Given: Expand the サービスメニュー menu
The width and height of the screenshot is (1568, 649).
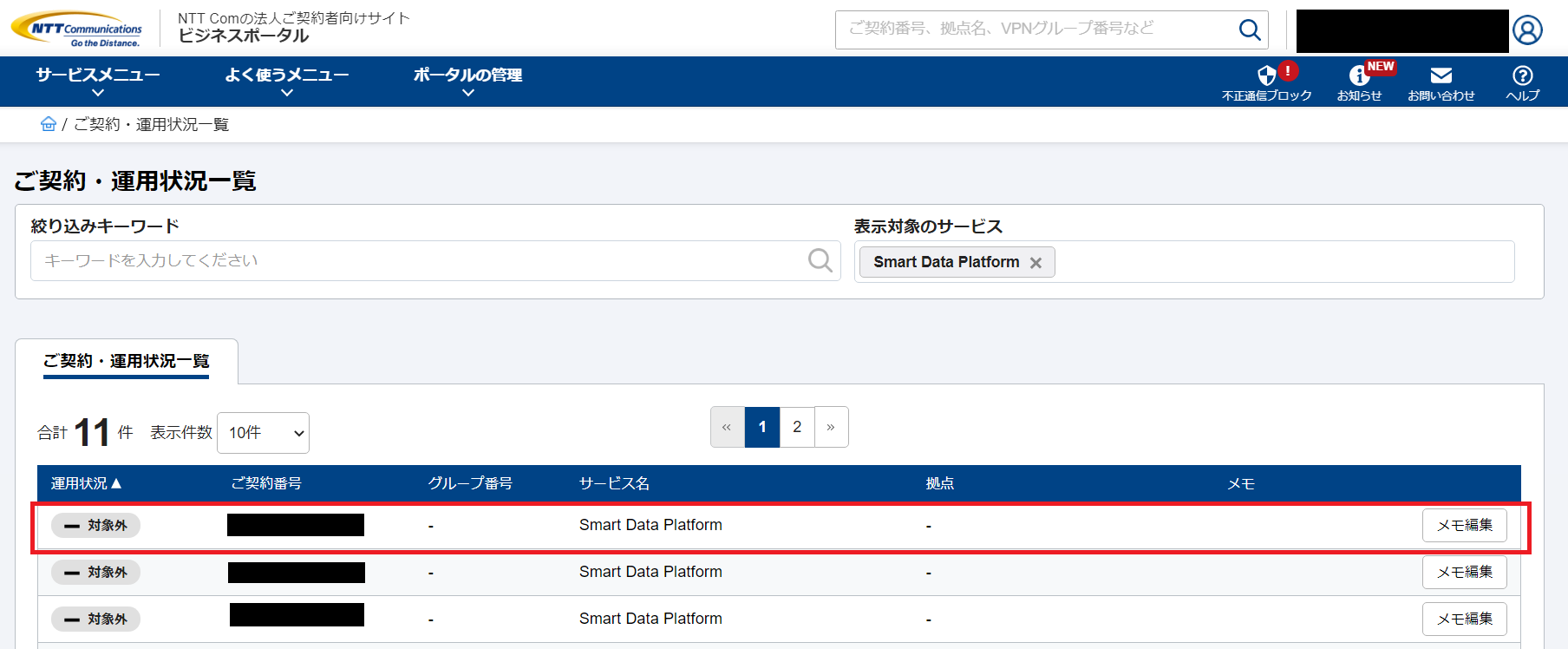Looking at the screenshot, I should [98, 82].
